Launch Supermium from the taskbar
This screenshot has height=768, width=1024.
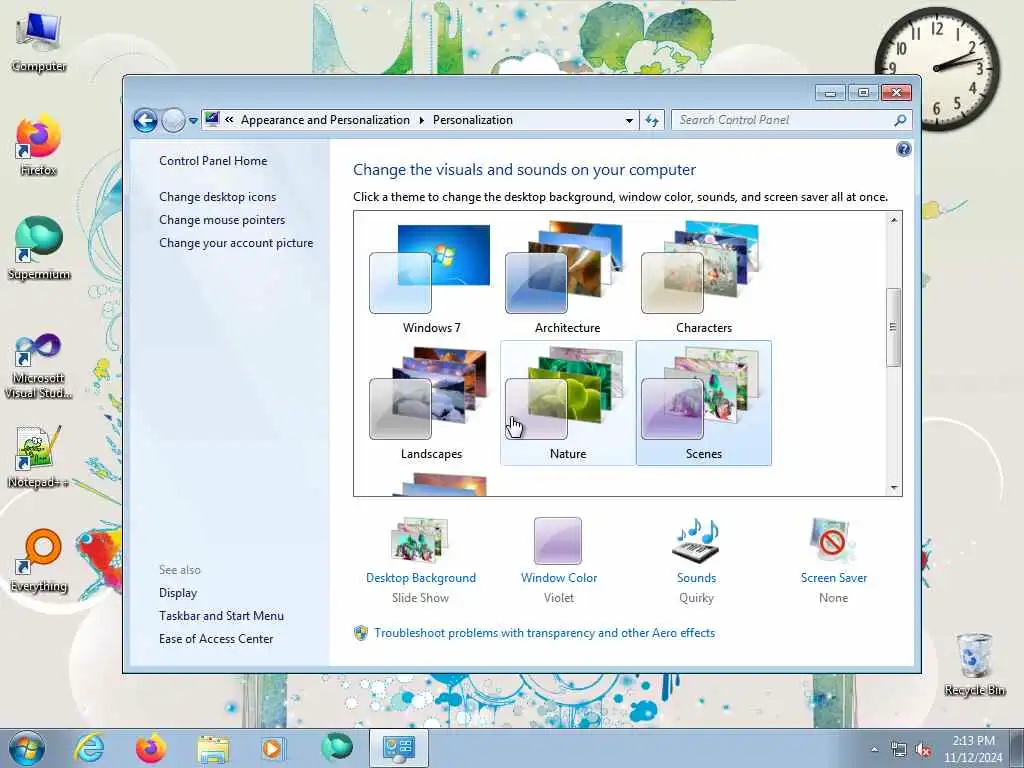click(337, 748)
